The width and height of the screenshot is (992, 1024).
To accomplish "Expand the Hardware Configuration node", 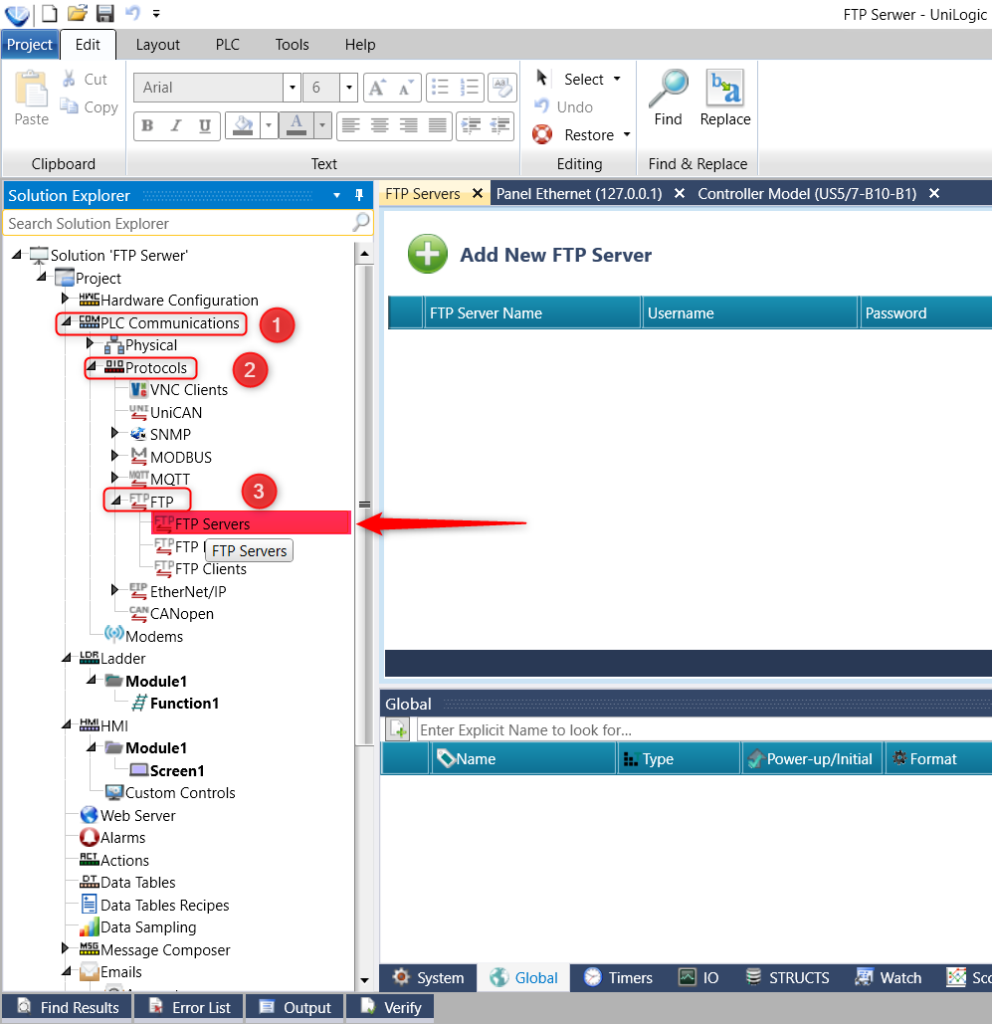I will [65, 299].
